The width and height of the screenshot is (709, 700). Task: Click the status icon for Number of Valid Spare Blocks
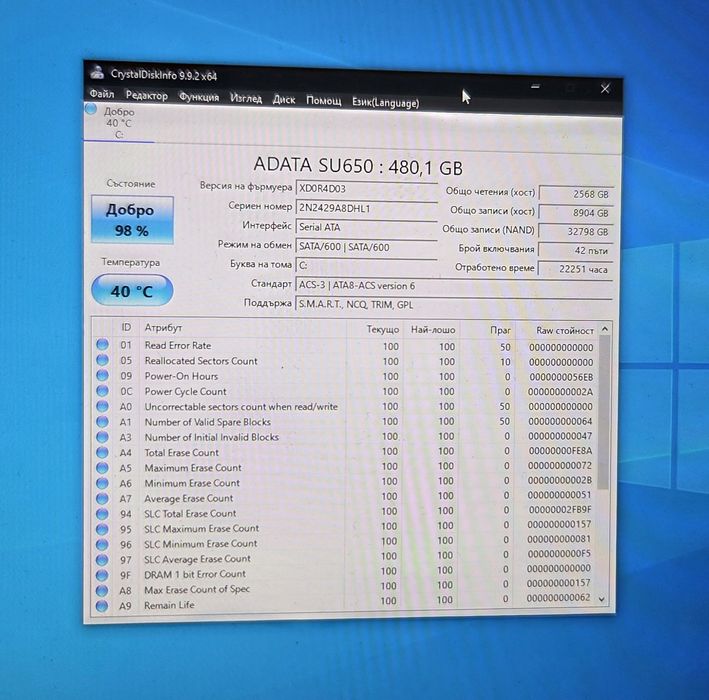click(x=103, y=421)
